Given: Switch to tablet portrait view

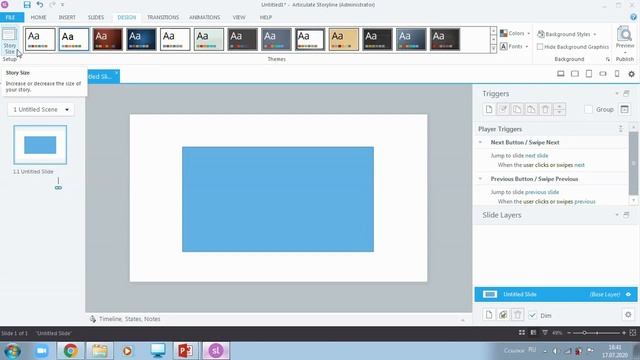Looking at the screenshot, I should coord(589,74).
